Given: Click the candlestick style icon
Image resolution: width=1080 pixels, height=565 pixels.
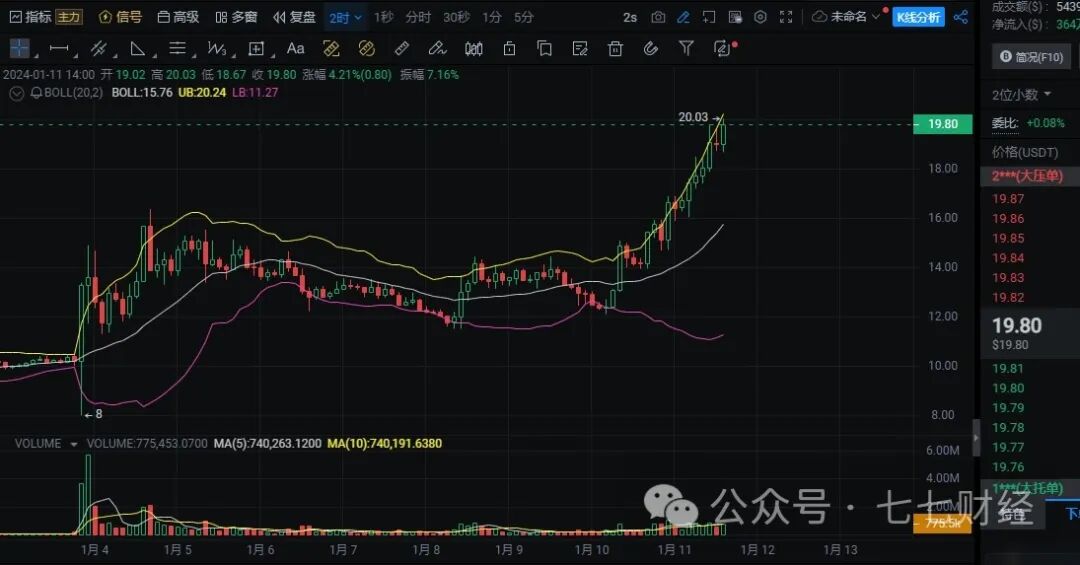Looking at the screenshot, I should (x=474, y=48).
